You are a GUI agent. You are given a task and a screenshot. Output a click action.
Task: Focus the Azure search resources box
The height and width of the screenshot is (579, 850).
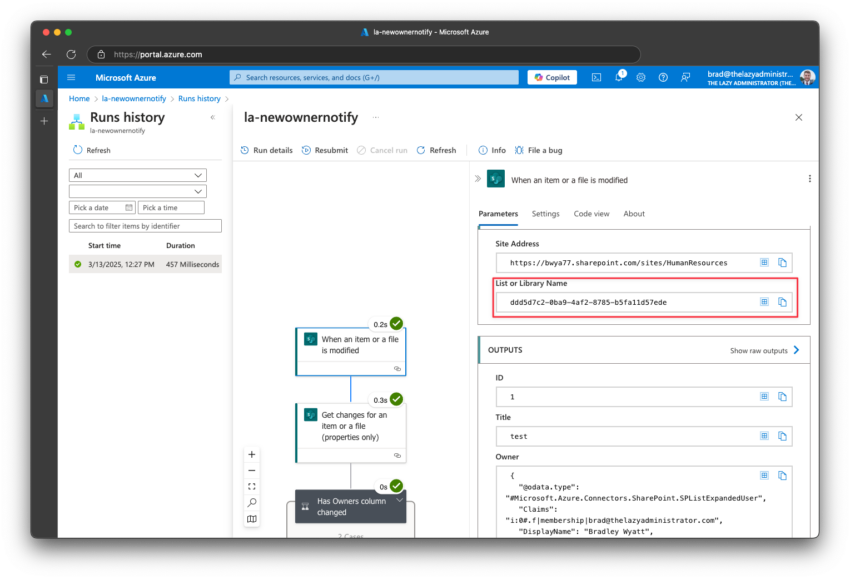374,78
